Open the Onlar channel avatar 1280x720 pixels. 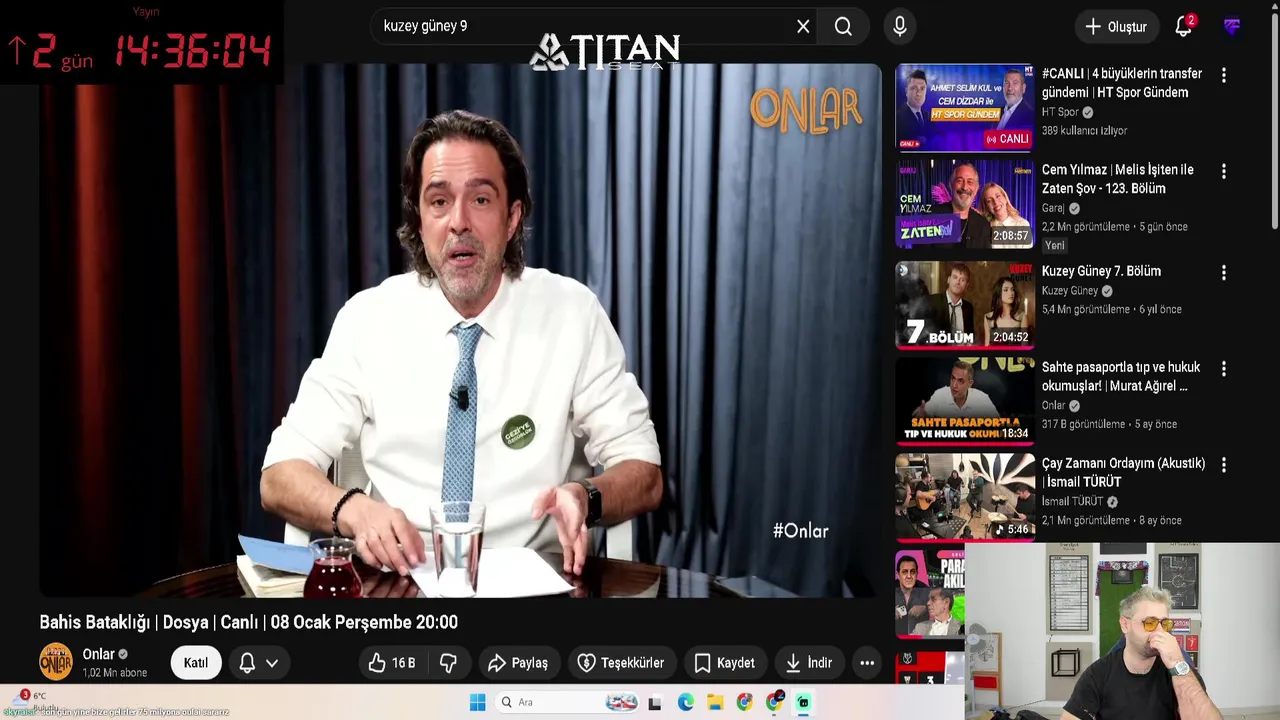point(56,662)
